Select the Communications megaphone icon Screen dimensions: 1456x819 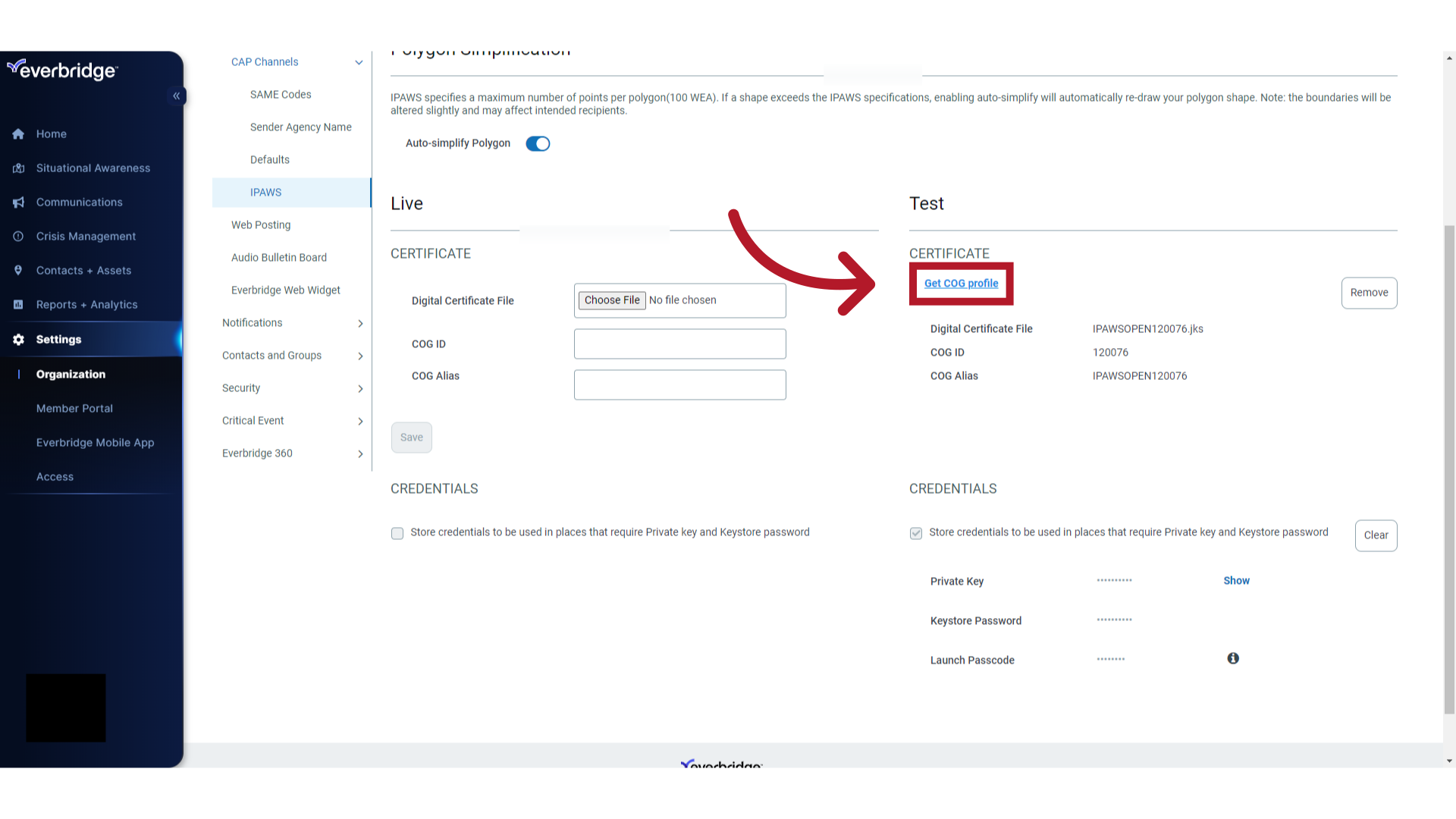tap(18, 202)
